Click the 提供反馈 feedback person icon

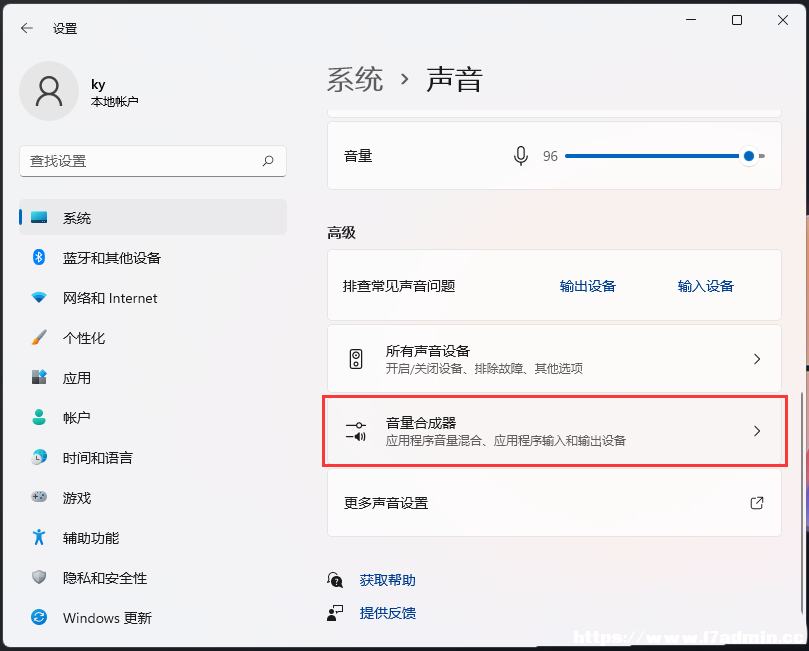point(335,613)
